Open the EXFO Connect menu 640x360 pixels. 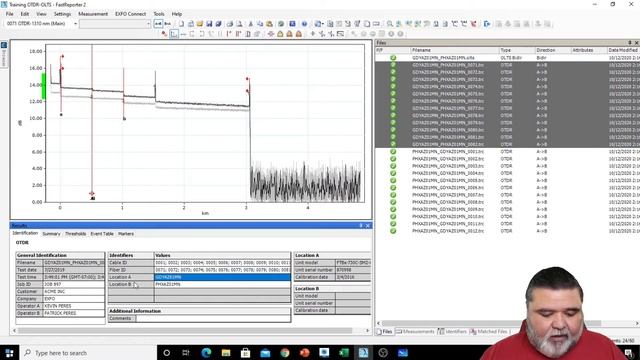(x=130, y=14)
